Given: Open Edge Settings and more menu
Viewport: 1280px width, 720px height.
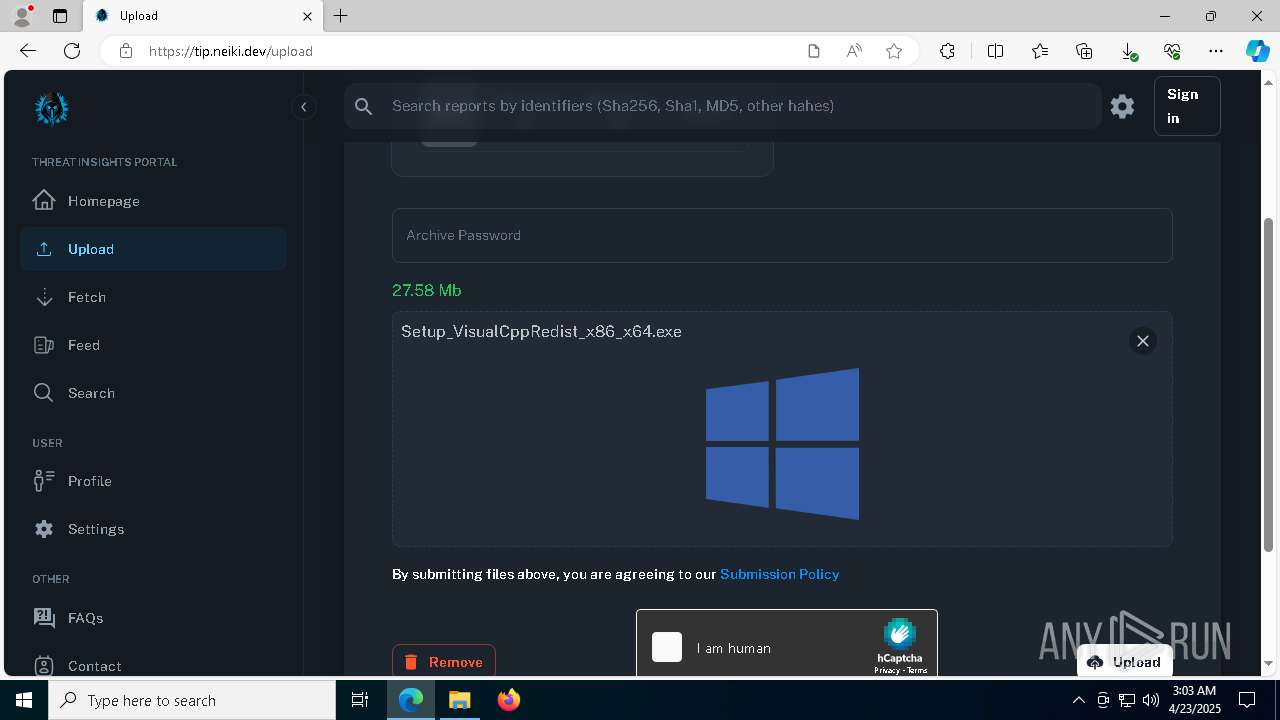Looking at the screenshot, I should point(1216,51).
